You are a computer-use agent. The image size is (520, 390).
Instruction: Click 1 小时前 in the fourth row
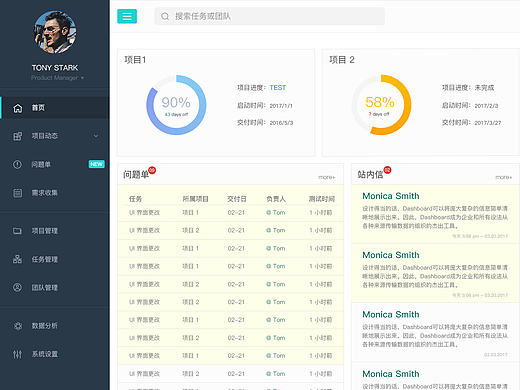[x=321, y=266]
